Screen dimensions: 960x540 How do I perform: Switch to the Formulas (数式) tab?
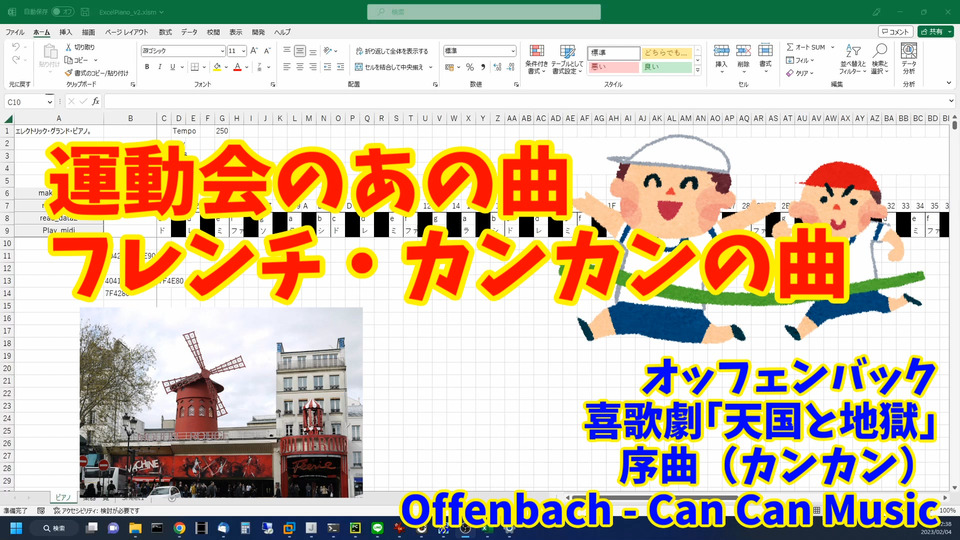pos(165,32)
